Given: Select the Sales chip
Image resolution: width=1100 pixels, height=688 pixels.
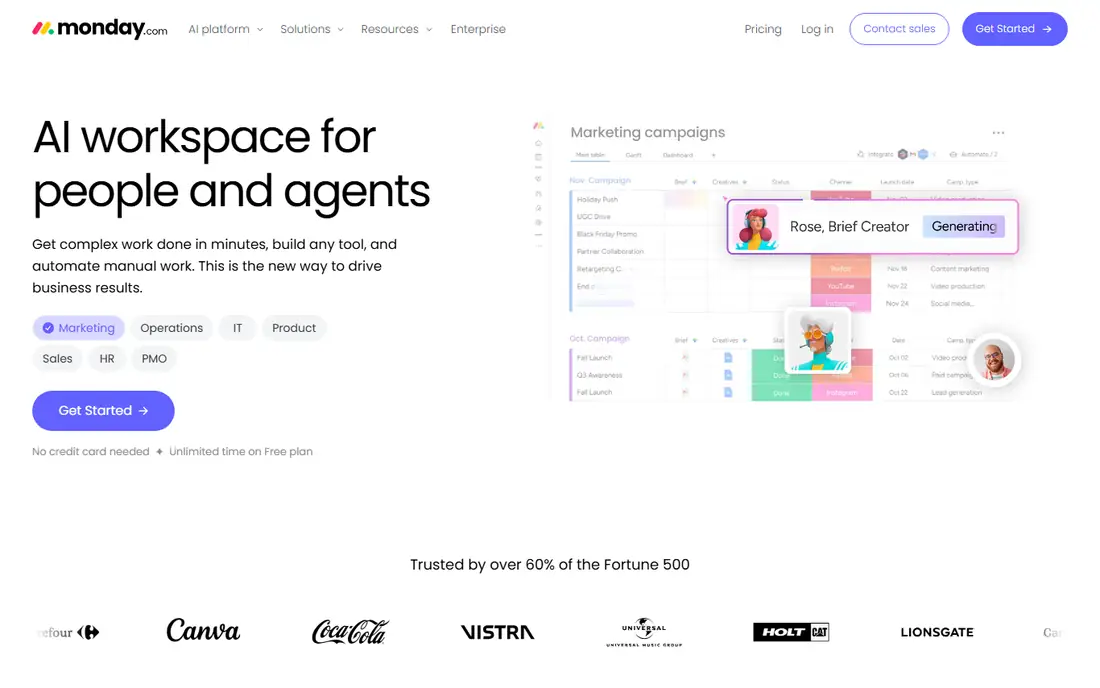Looking at the screenshot, I should pos(57,358).
